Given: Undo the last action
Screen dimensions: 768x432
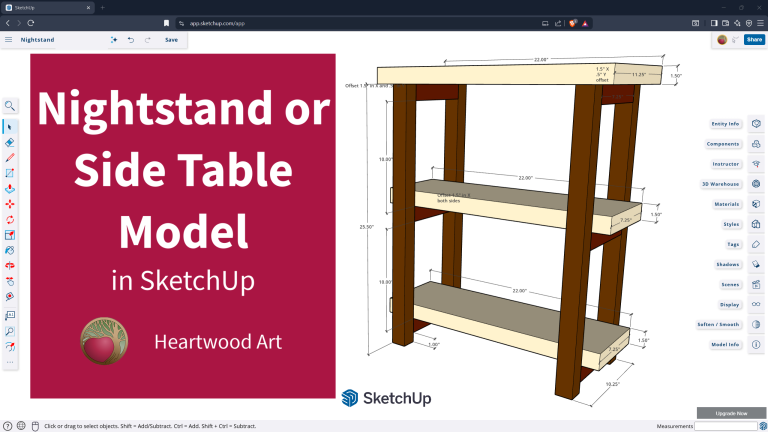Looking at the screenshot, I should [131, 40].
